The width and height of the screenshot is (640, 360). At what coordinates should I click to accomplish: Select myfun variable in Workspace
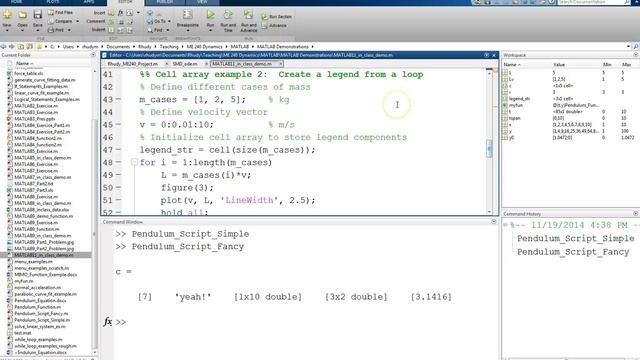click(516, 105)
